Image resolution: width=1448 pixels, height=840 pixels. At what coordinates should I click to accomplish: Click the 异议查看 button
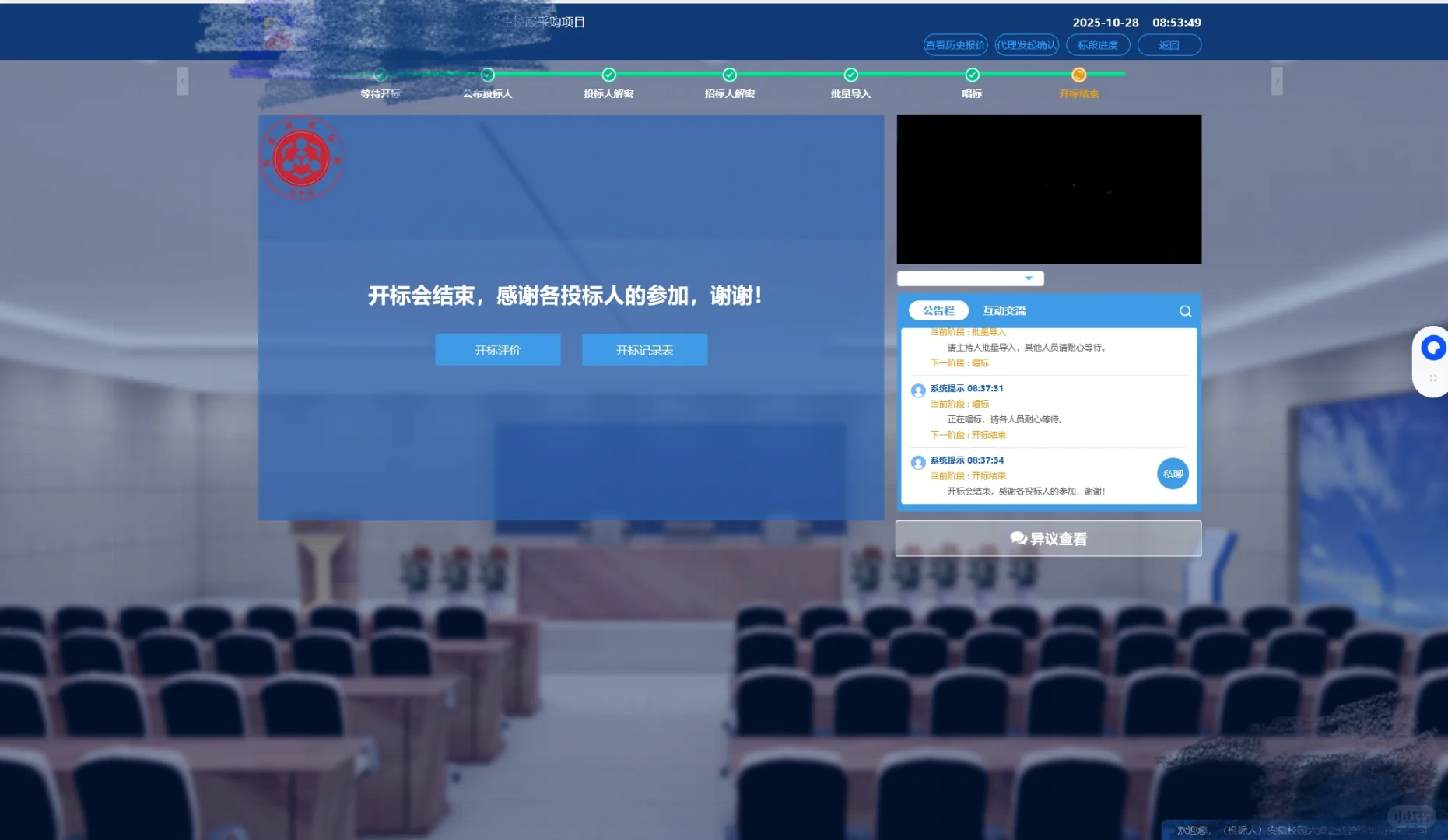point(1048,537)
